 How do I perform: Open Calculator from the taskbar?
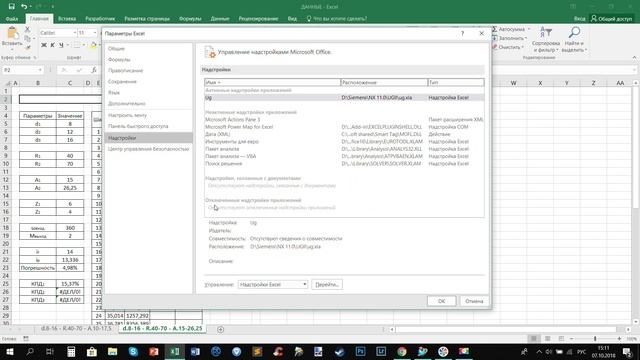pos(71,351)
